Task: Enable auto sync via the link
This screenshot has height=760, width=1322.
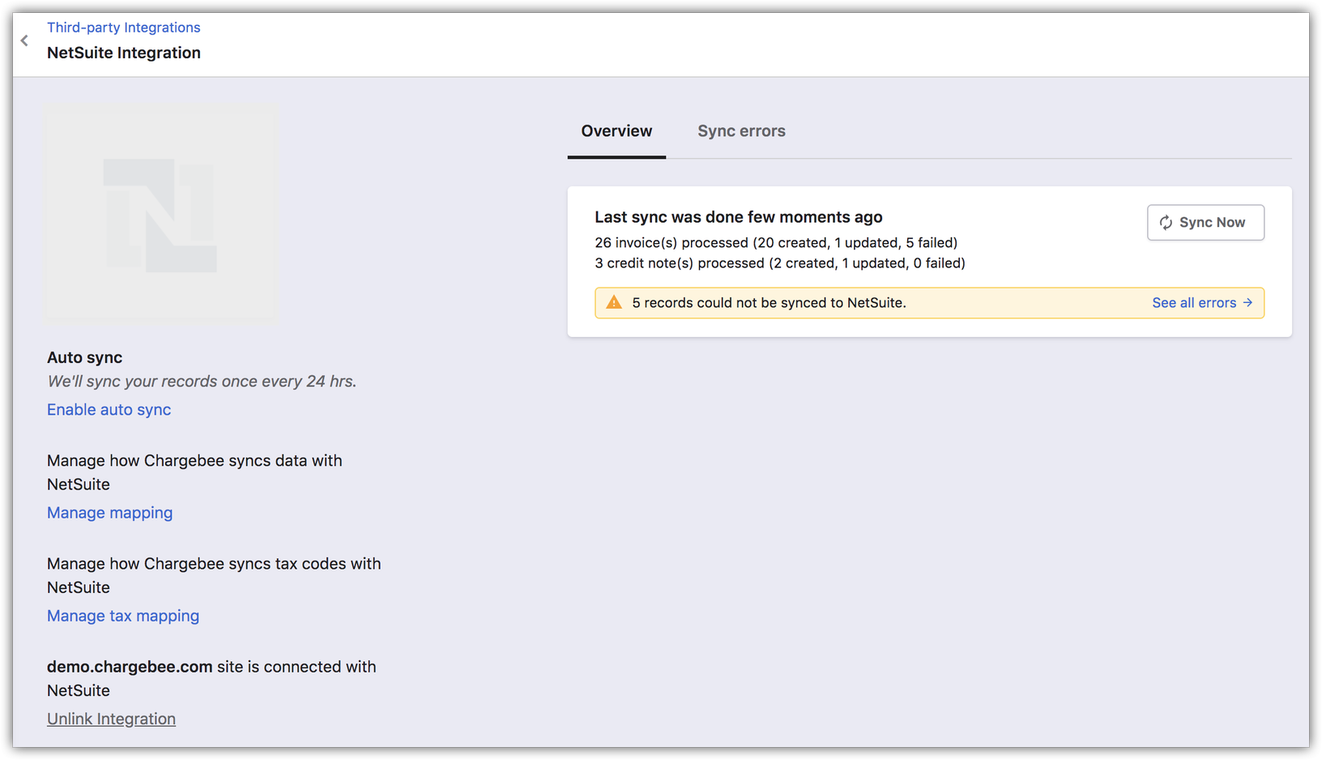Action: click(109, 409)
